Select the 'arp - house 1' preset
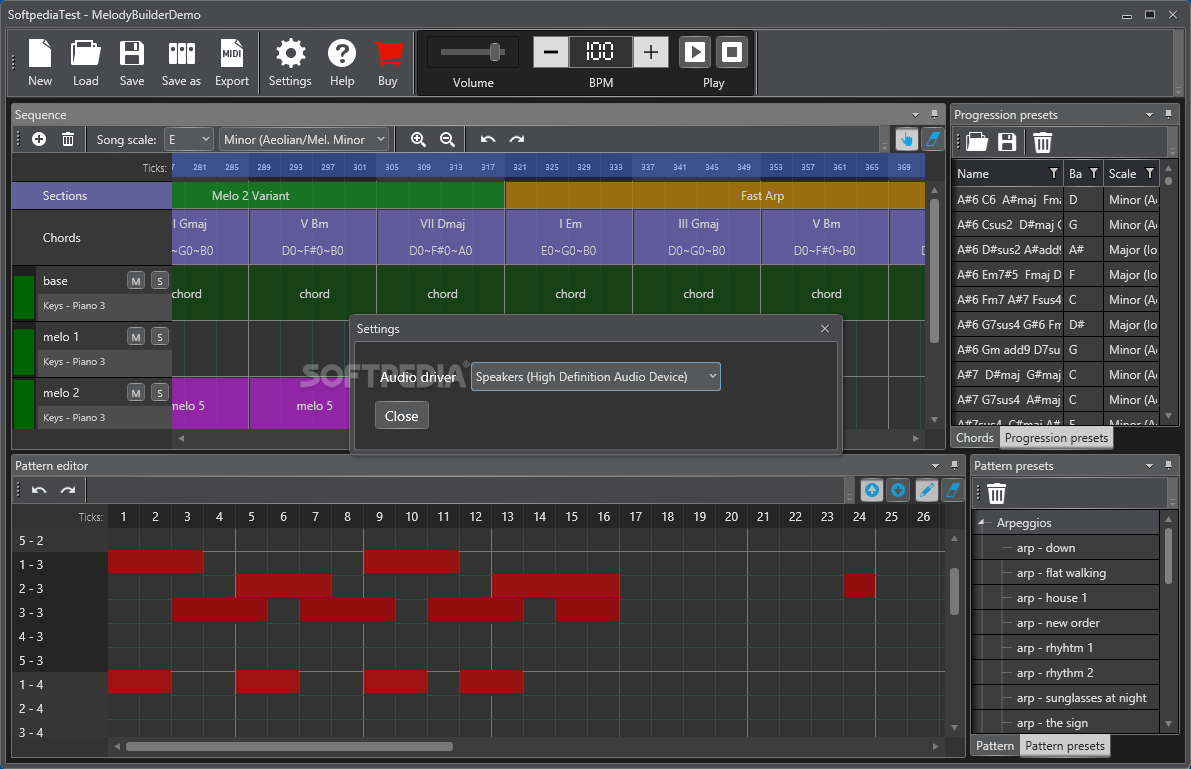 1051,598
